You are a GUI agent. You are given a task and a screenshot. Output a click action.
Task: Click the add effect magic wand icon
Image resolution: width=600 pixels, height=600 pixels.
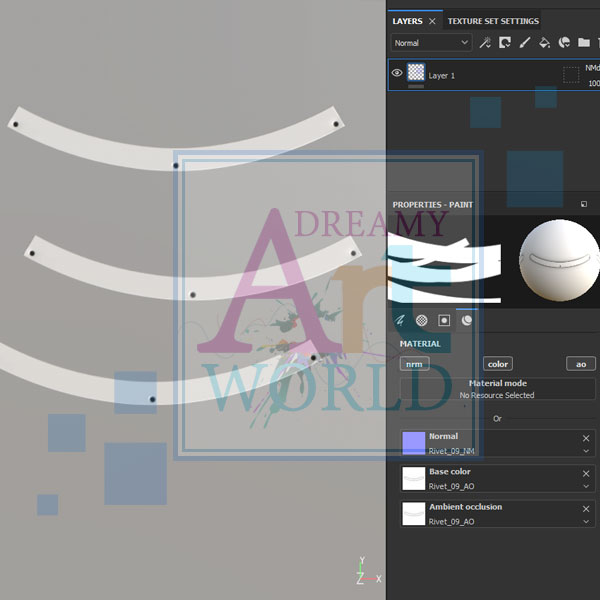[x=485, y=43]
